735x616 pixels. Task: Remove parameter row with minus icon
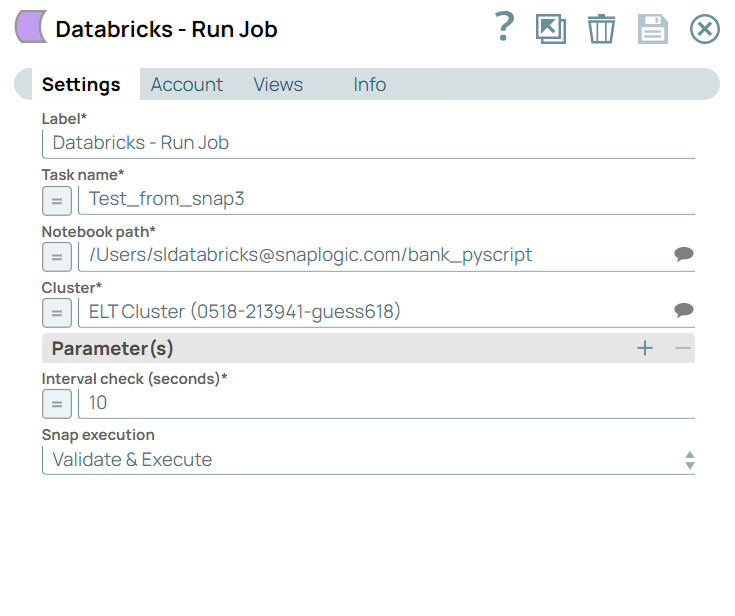tap(683, 348)
